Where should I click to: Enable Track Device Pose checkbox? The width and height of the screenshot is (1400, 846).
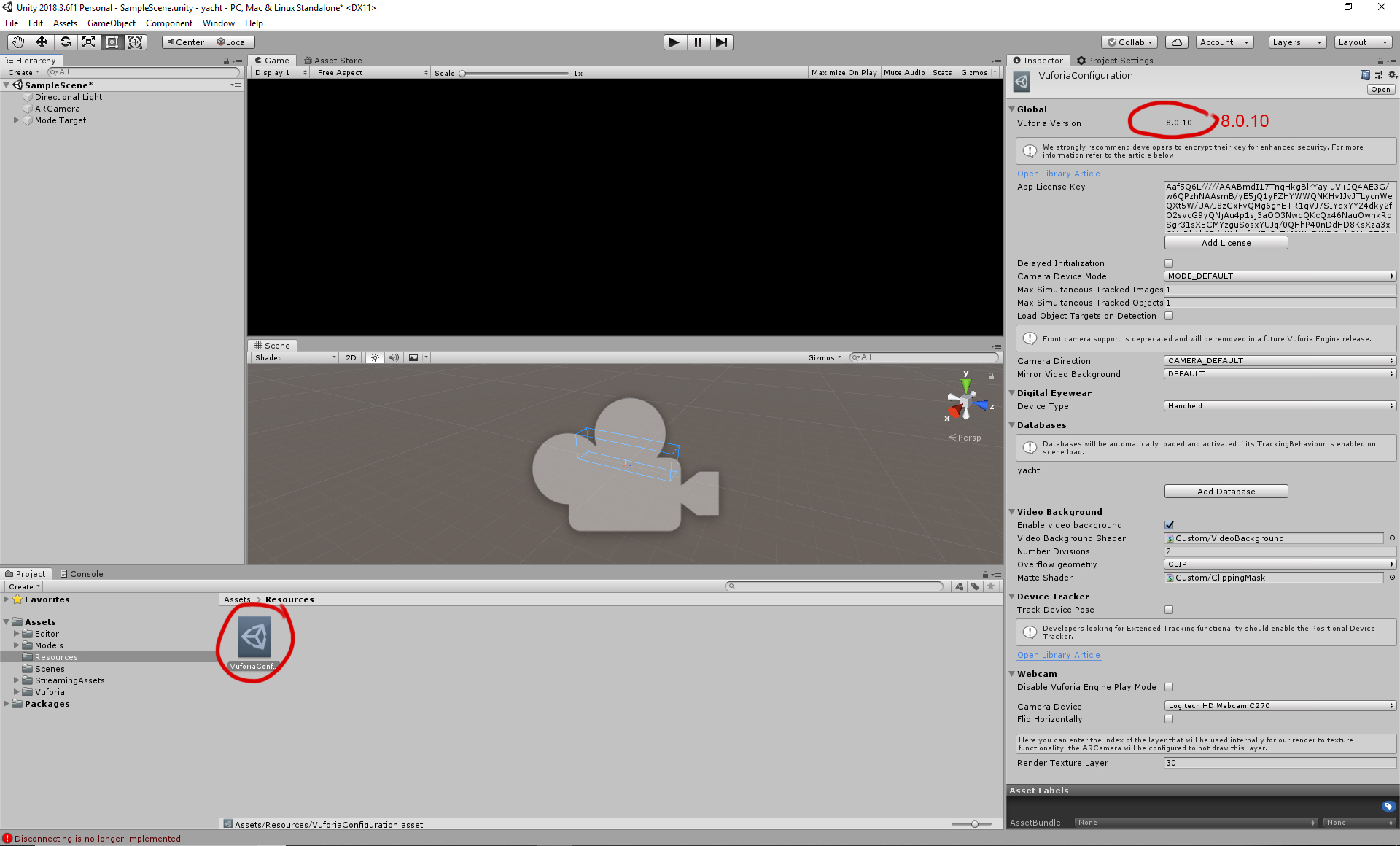click(1169, 610)
